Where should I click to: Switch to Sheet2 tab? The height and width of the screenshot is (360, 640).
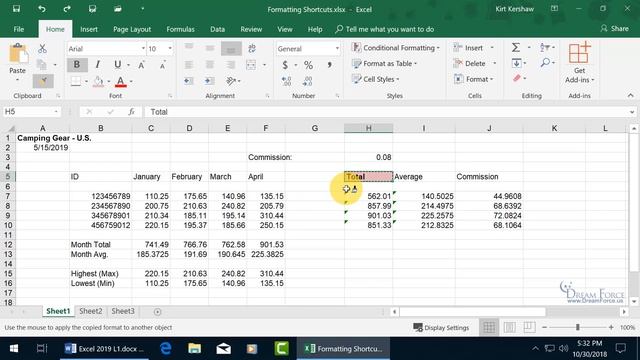pyautogui.click(x=91, y=311)
